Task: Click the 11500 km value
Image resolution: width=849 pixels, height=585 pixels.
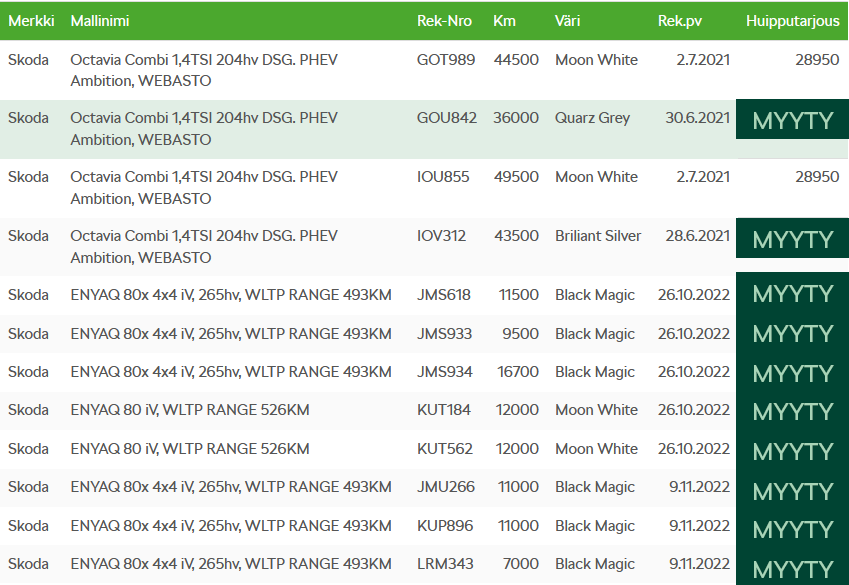Action: pos(519,295)
